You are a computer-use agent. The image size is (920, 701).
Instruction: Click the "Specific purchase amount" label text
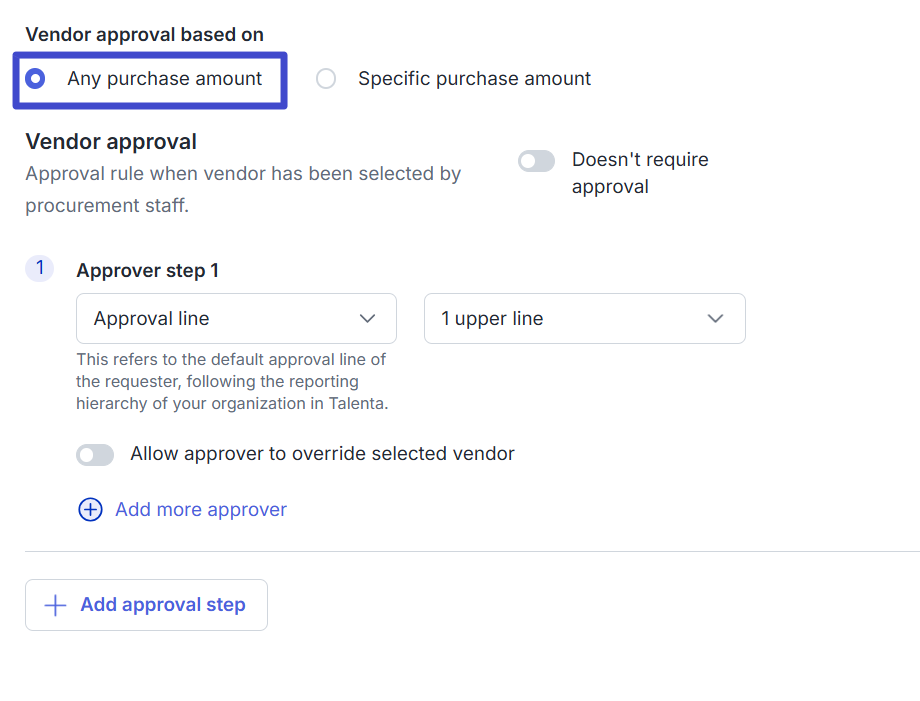(x=474, y=79)
